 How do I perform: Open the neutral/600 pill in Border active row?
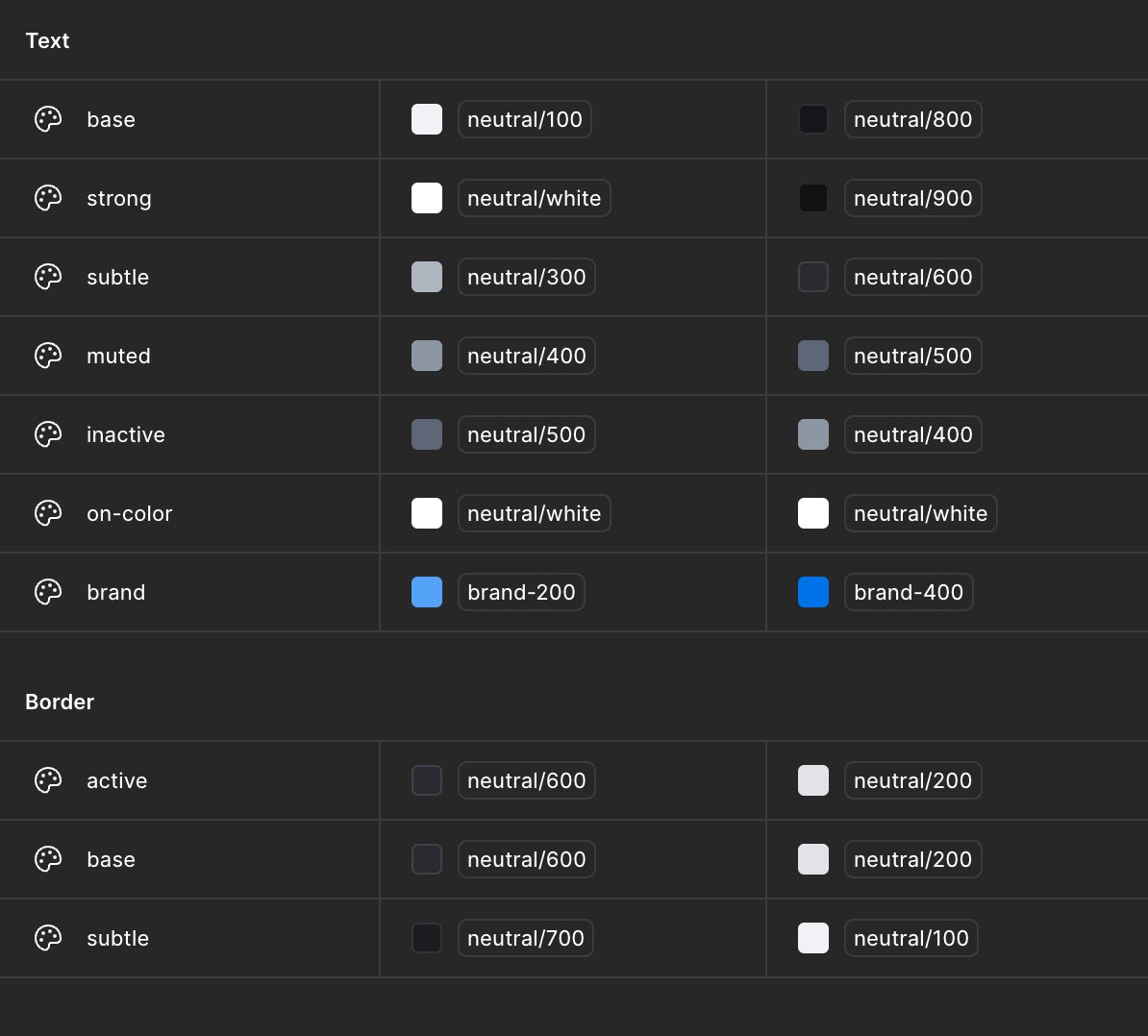[527, 780]
